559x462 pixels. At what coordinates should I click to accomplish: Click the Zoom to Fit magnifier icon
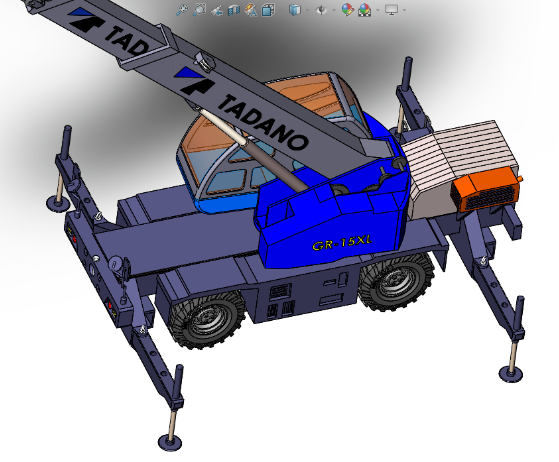[x=182, y=10]
